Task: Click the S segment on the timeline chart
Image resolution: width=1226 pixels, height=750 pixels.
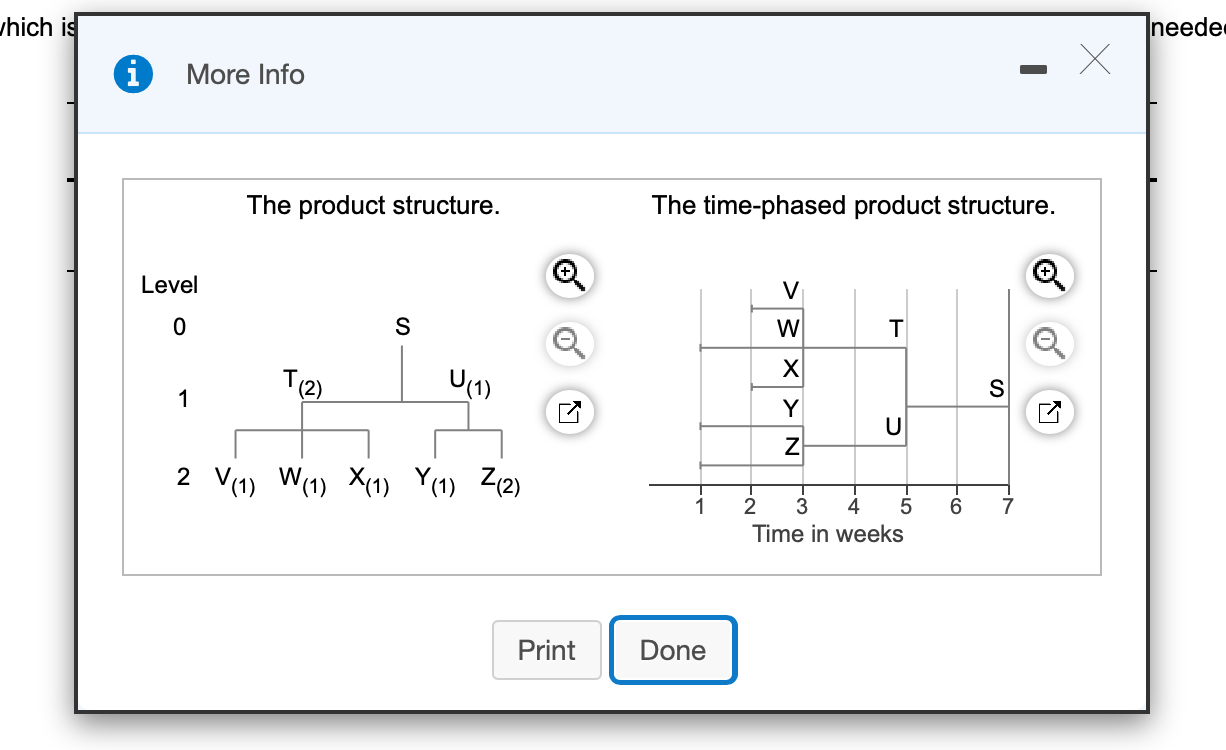Action: (x=996, y=390)
